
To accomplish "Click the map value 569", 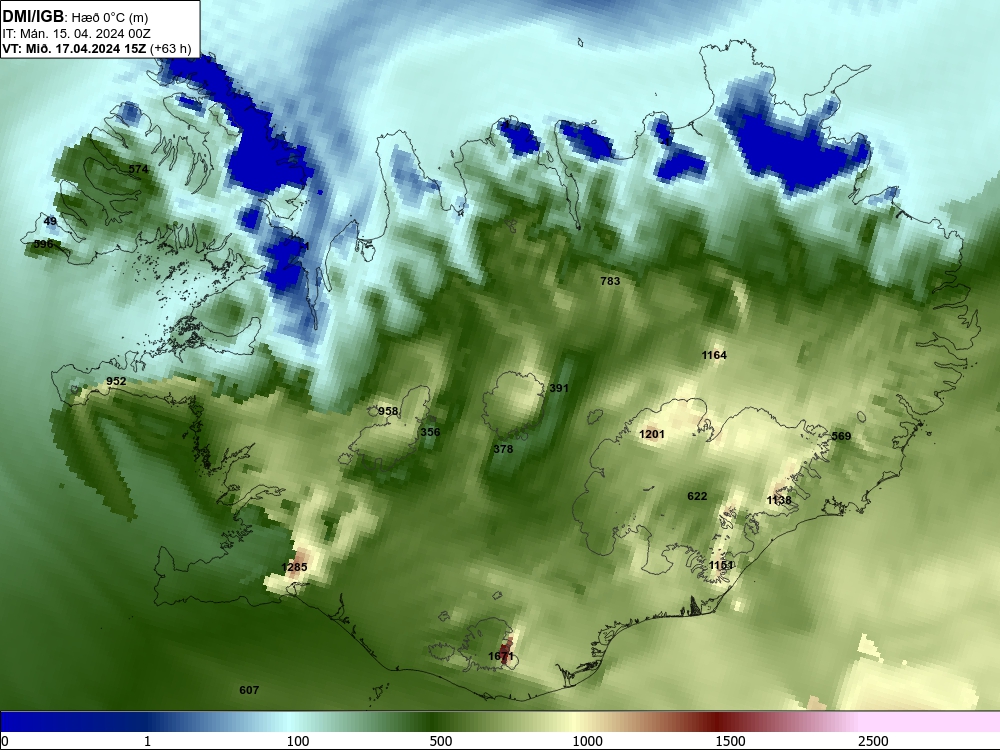I will pyautogui.click(x=841, y=436).
